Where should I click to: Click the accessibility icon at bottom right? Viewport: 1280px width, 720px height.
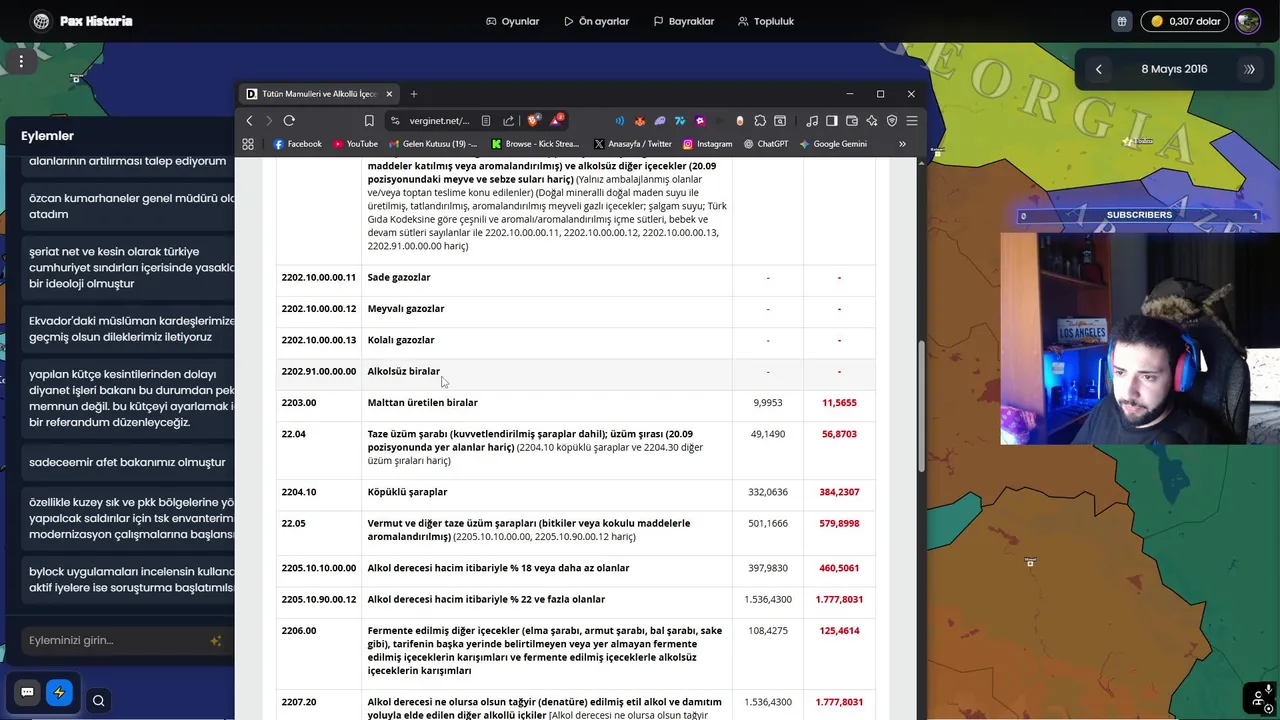1259,697
